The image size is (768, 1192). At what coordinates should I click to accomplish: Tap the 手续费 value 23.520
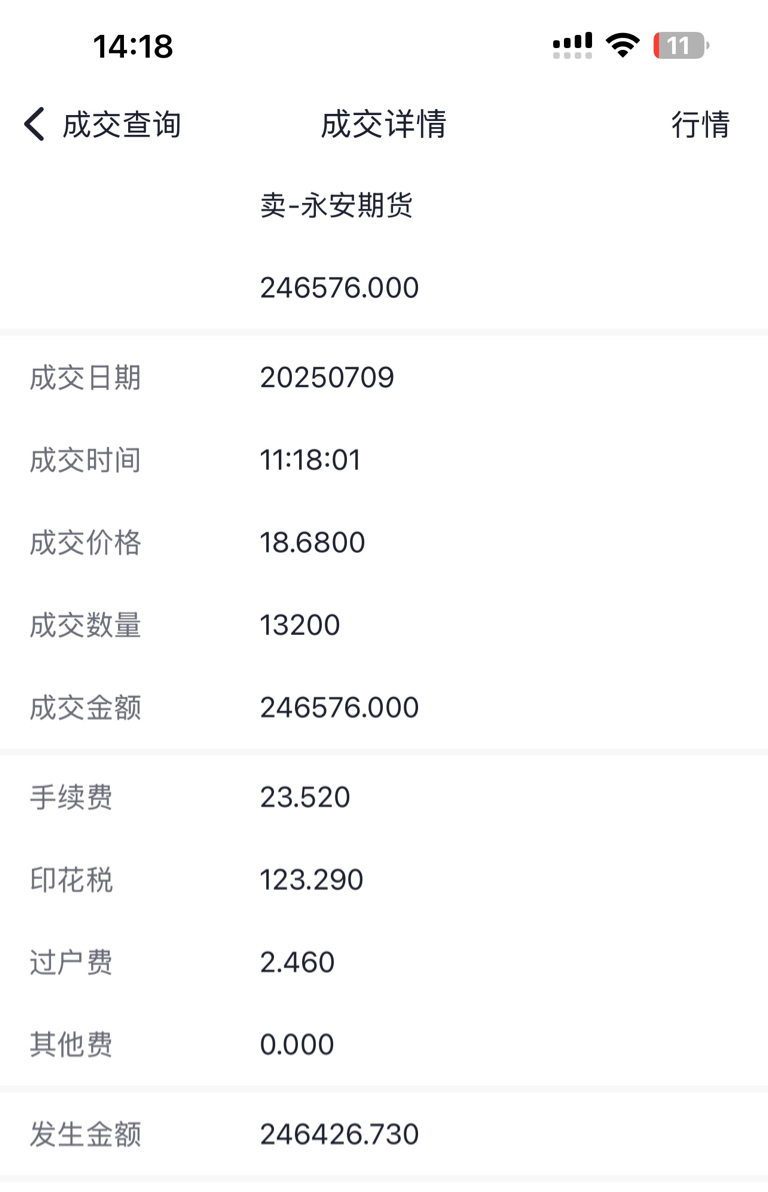305,797
